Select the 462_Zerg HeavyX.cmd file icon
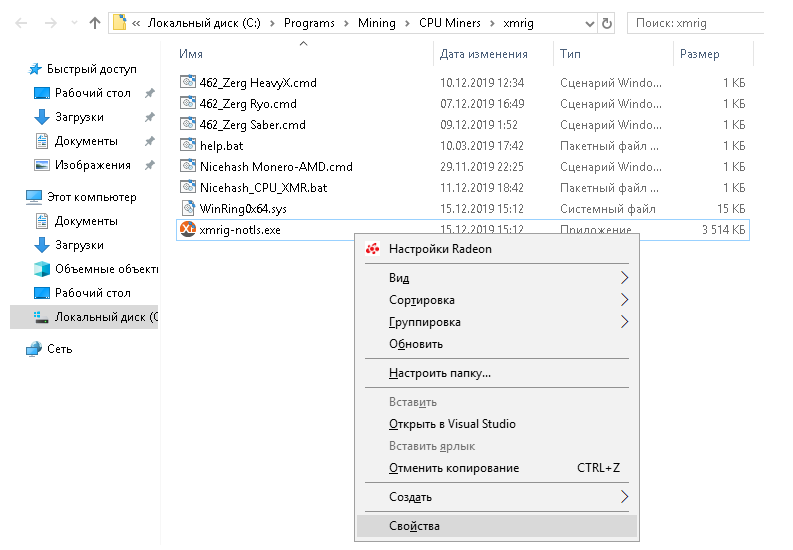Viewport: 793px width, 550px height. (x=188, y=81)
